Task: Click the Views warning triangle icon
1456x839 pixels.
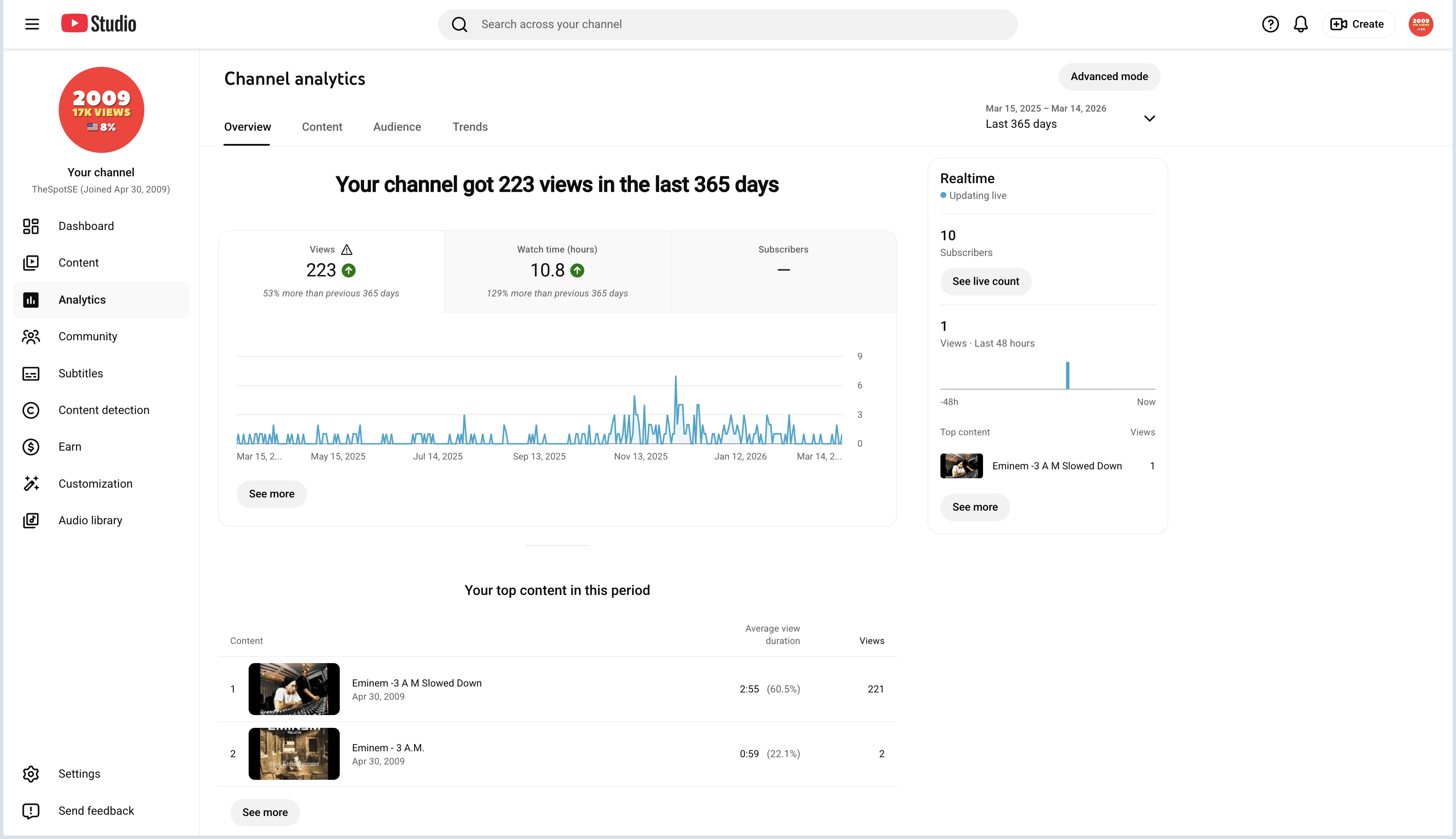Action: coord(346,250)
